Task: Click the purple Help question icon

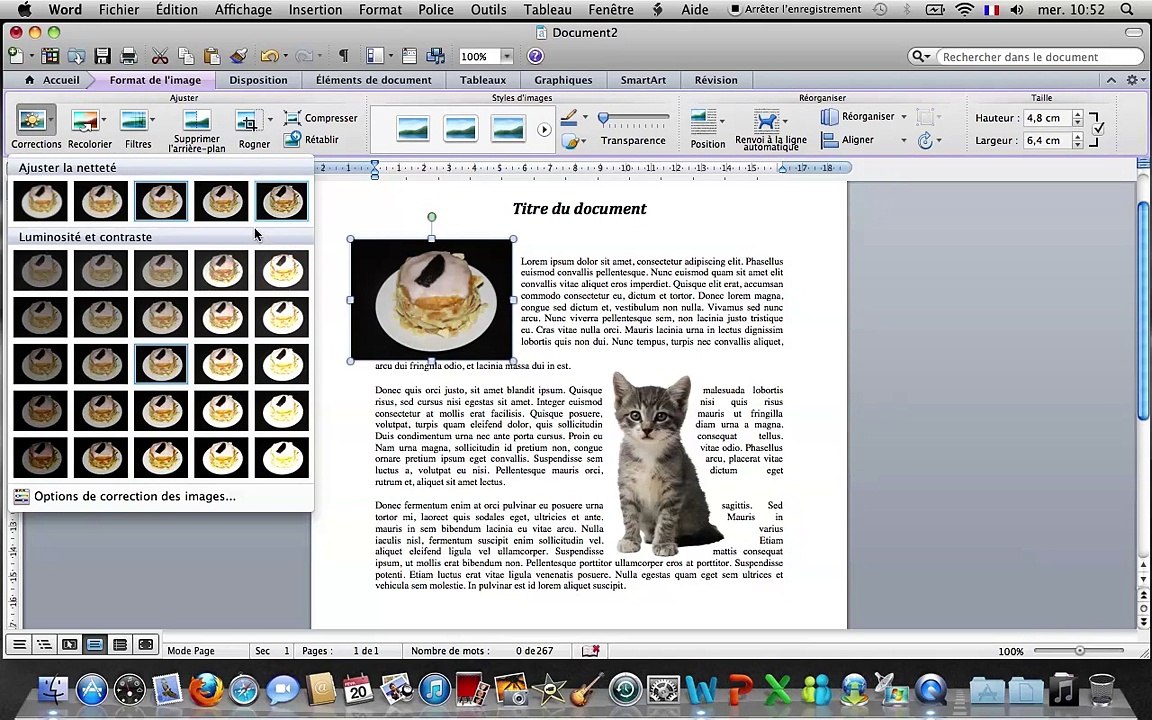Action: pyautogui.click(x=536, y=56)
